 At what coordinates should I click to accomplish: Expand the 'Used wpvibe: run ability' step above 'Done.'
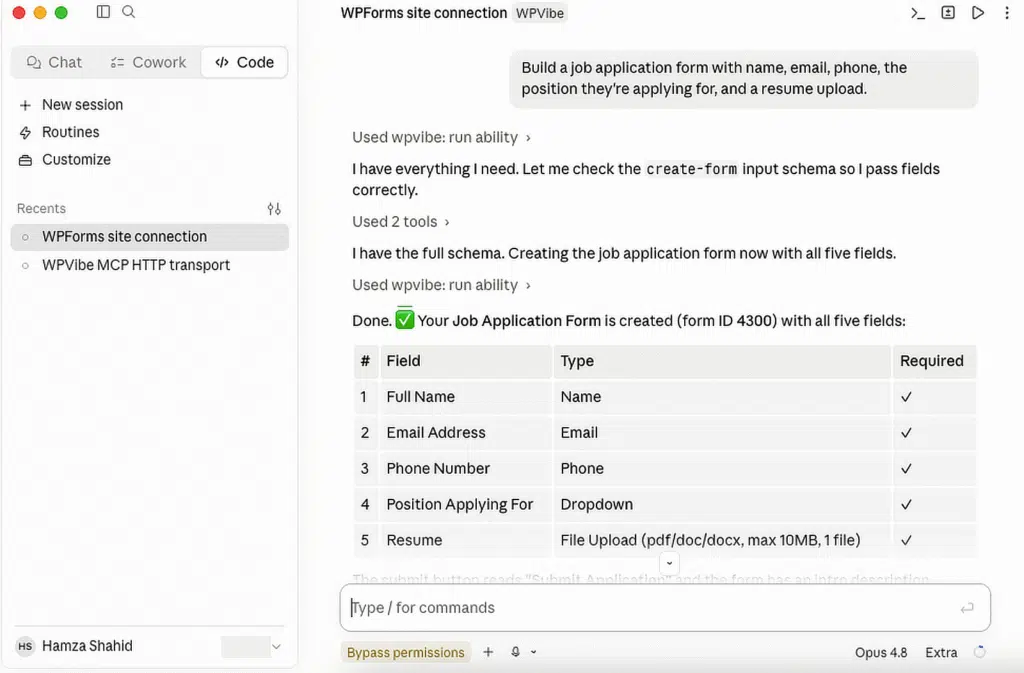[441, 285]
